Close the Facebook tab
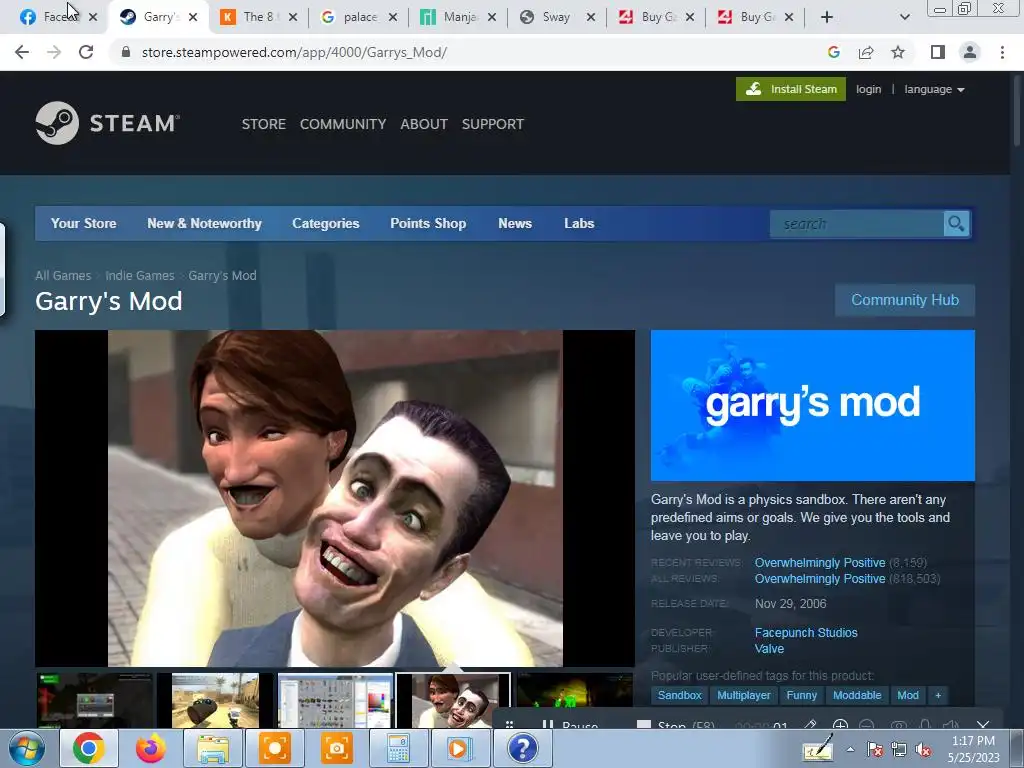The image size is (1024, 768). (93, 17)
